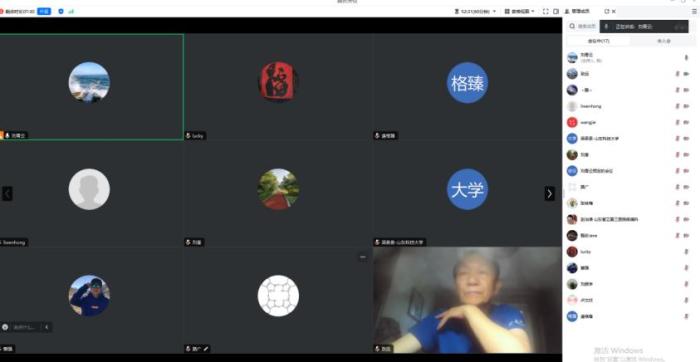
Task: Toggle the microphone for participant wangjie
Action: pos(677,122)
